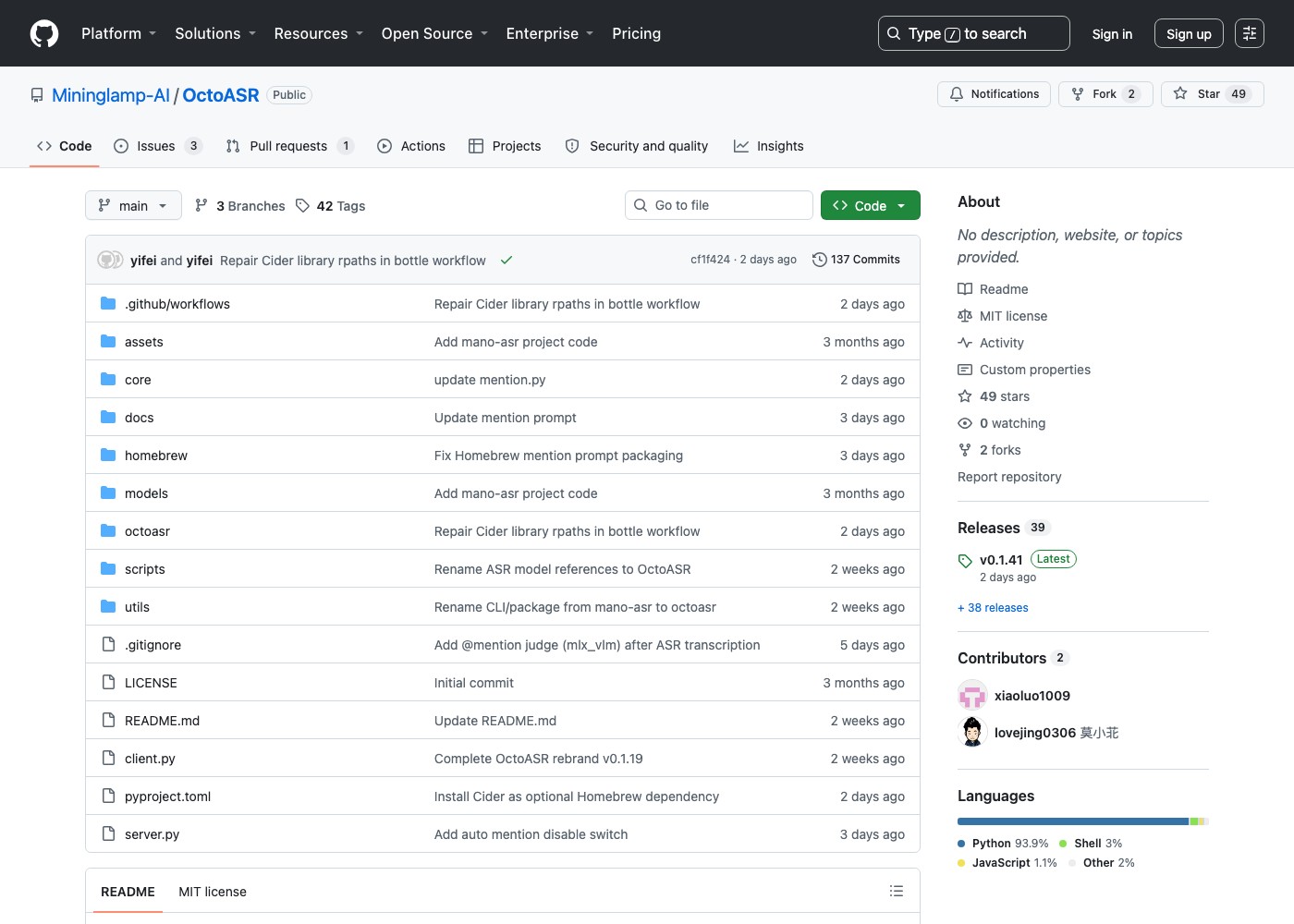Open the Pull requests tab
The image size is (1294, 924).
pos(289,146)
